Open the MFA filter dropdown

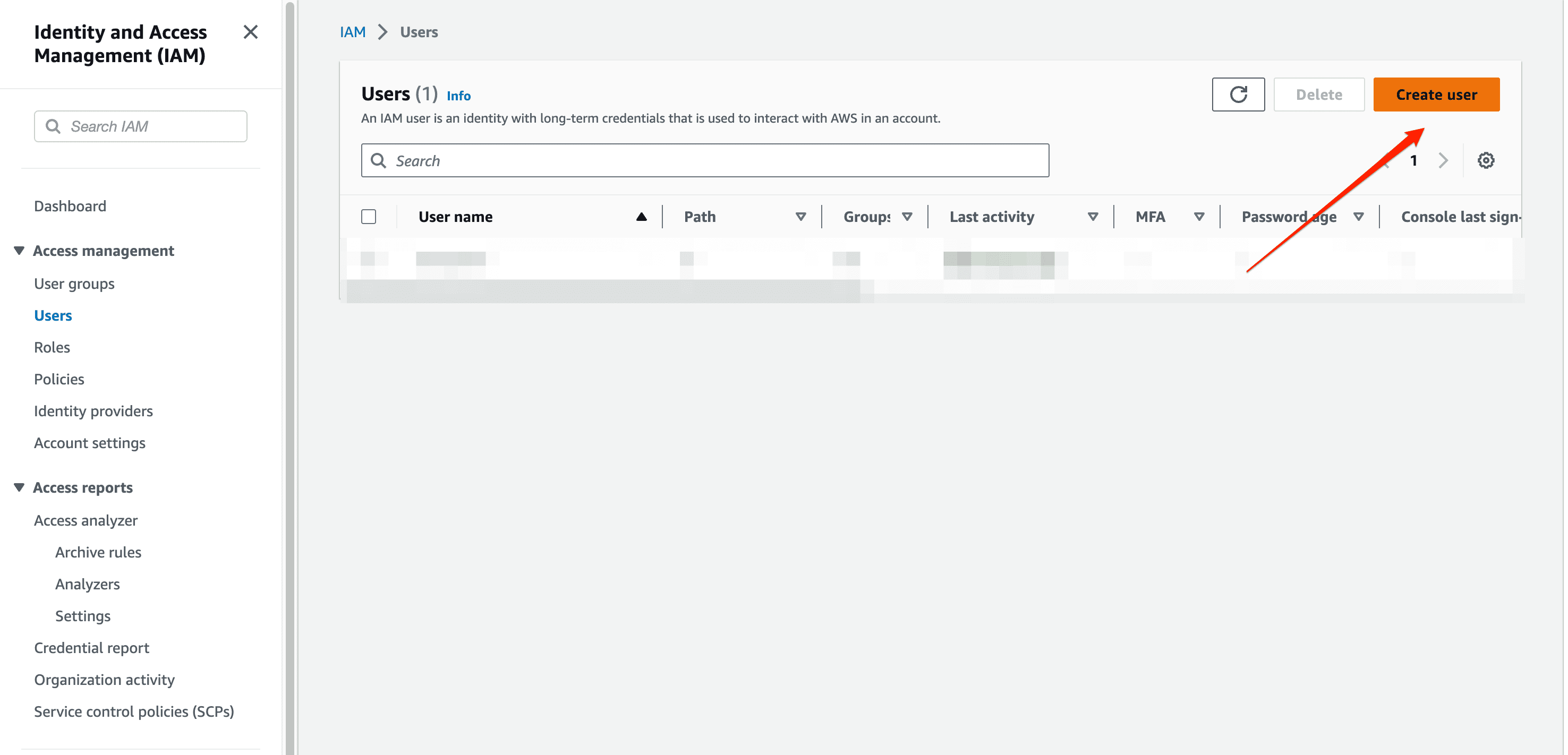(1200, 216)
